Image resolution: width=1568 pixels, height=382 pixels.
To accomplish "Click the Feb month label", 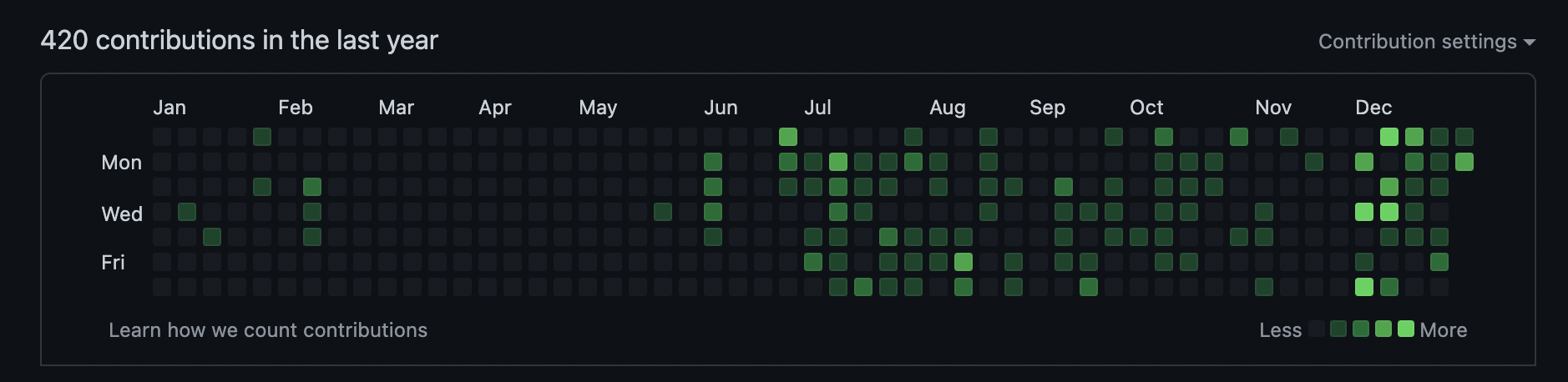I will coord(296,108).
